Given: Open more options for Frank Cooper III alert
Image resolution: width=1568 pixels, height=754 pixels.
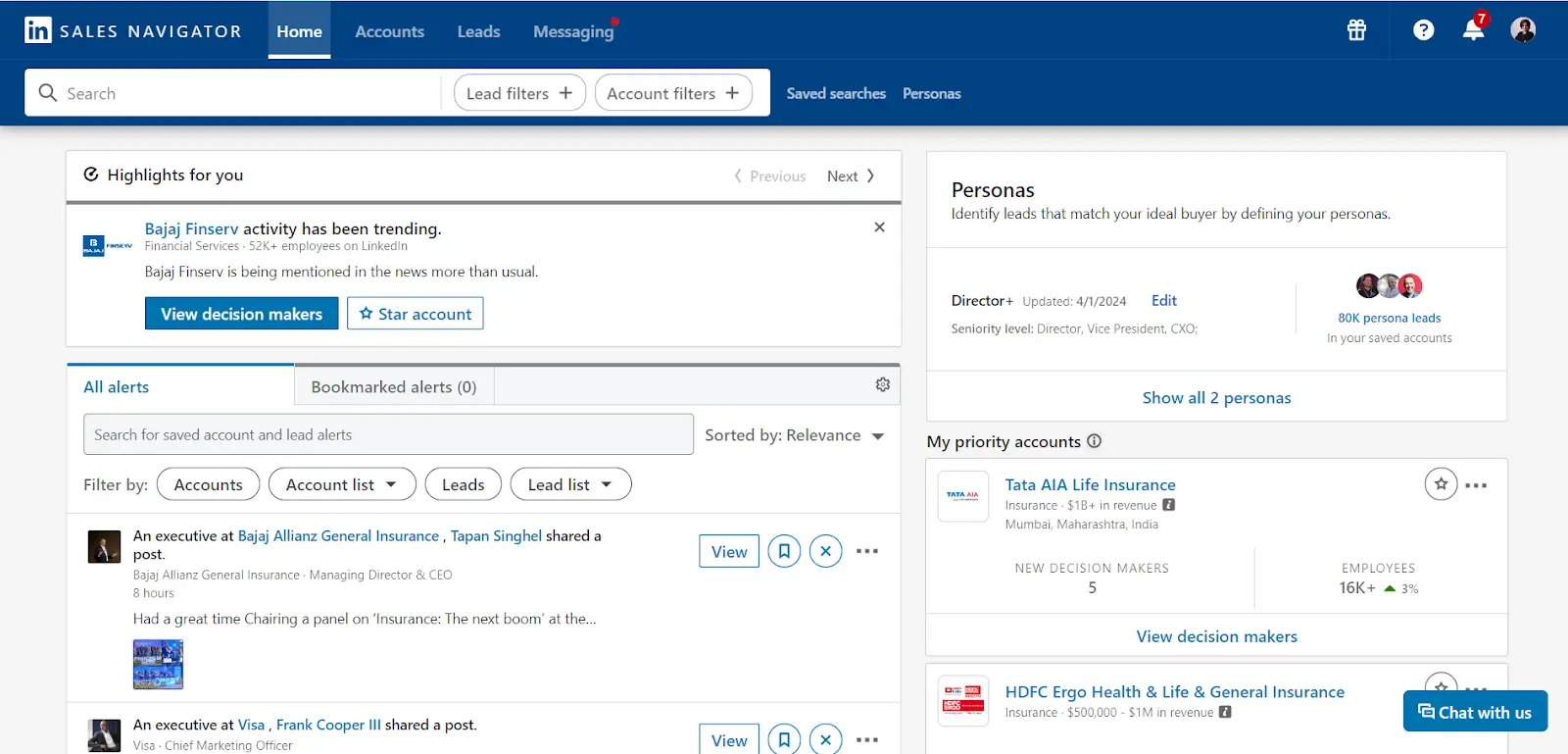Looking at the screenshot, I should pyautogui.click(x=867, y=739).
